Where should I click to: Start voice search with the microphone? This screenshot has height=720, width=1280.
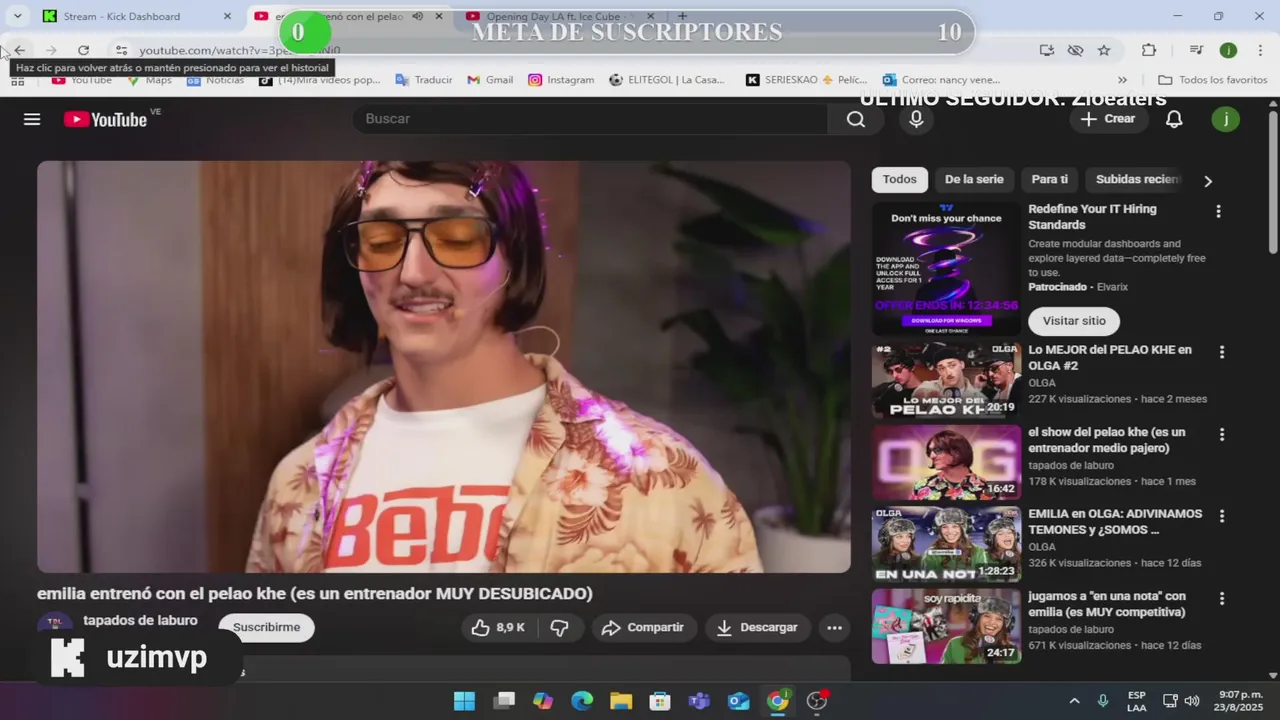[916, 119]
